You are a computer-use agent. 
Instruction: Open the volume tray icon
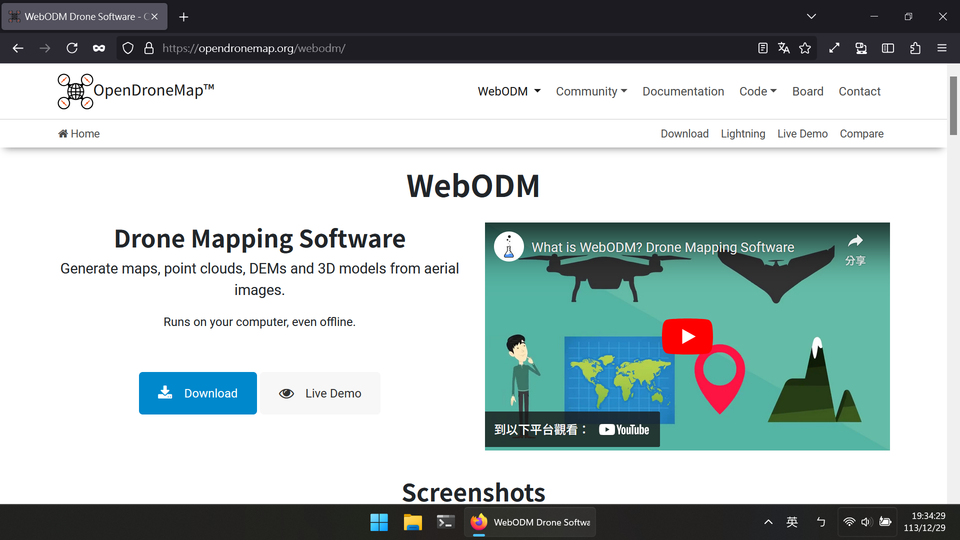coord(866,522)
